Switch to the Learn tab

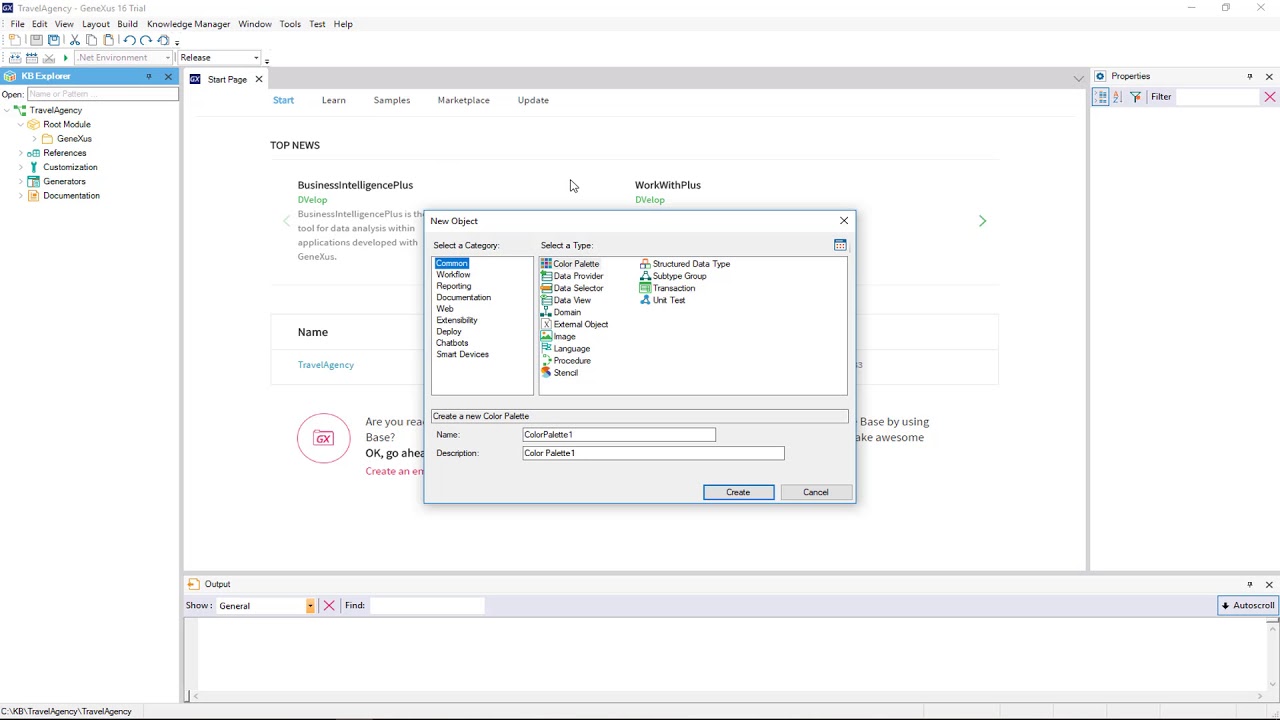pos(334,100)
